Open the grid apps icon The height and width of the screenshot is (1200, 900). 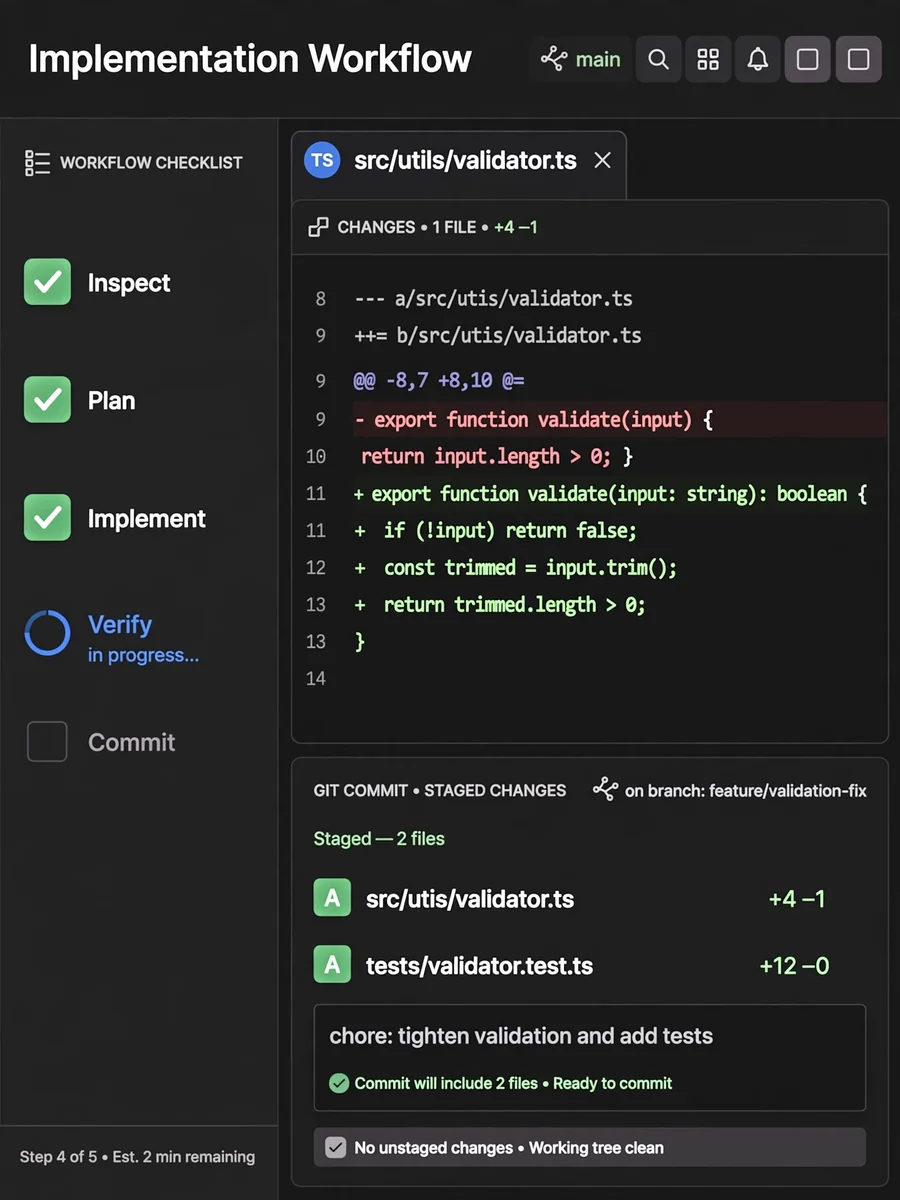click(x=708, y=59)
